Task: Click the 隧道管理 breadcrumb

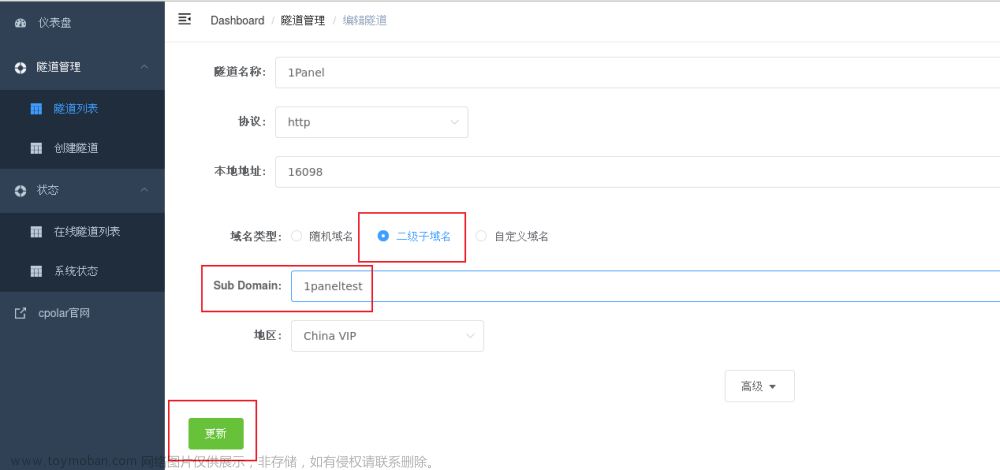Action: click(303, 20)
